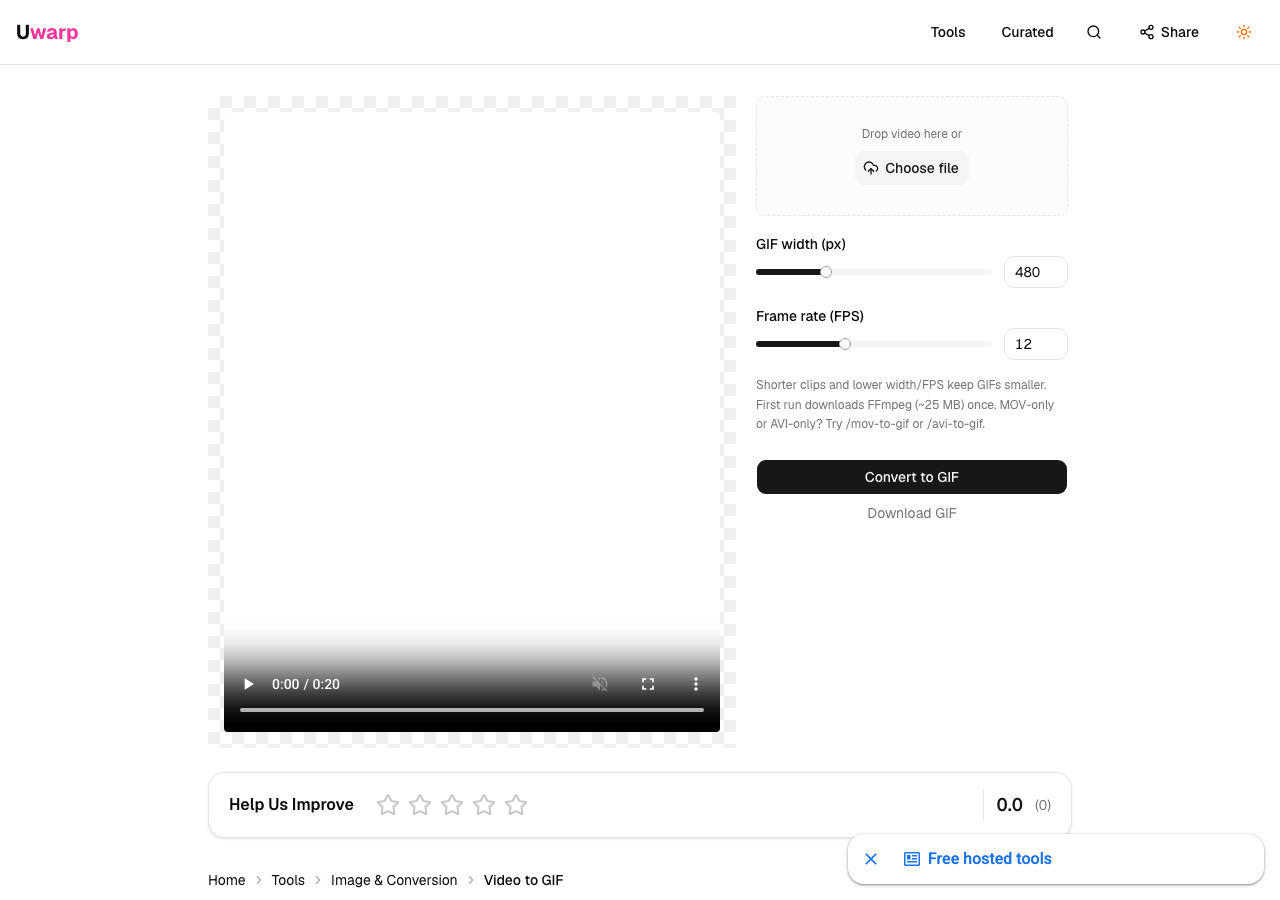Rate two stars in Help Us Improve
The width and height of the screenshot is (1280, 900).
[420, 805]
